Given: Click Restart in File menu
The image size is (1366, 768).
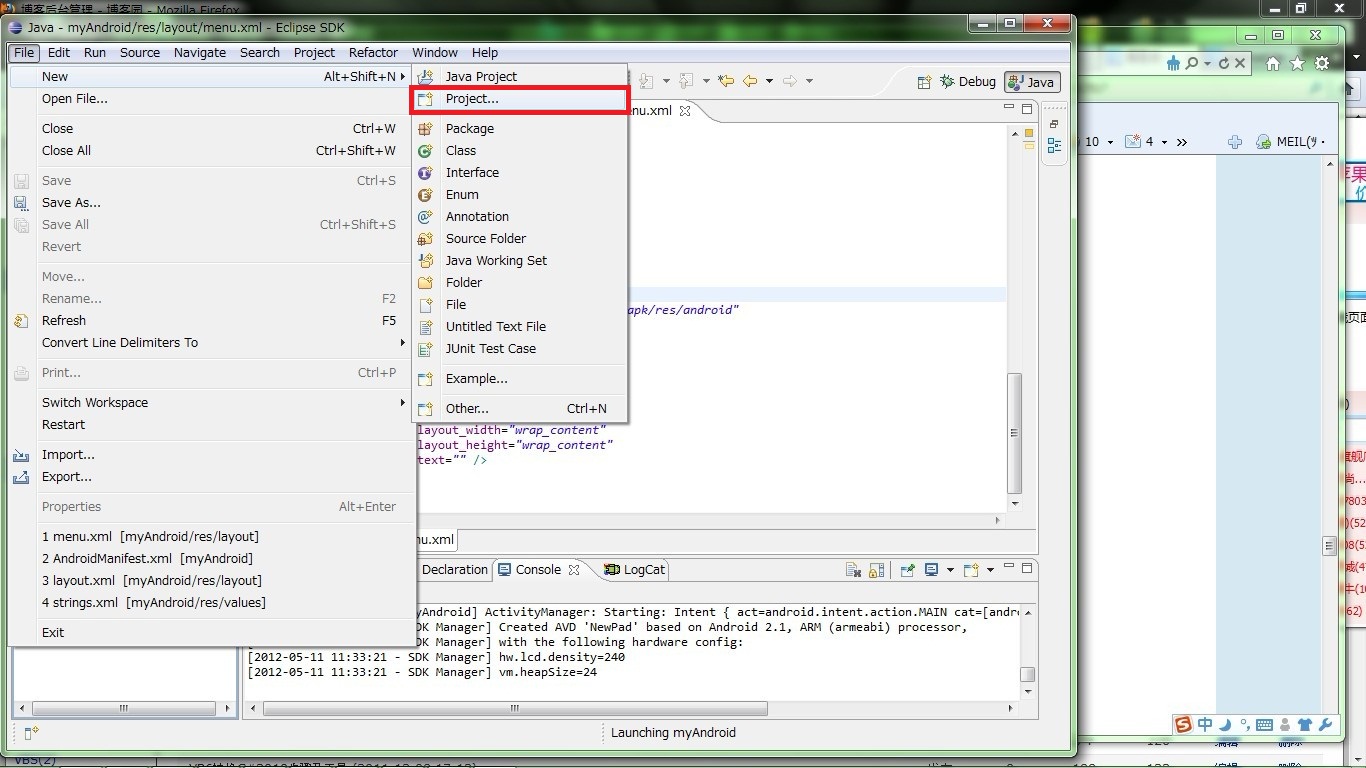Looking at the screenshot, I should tap(211, 424).
